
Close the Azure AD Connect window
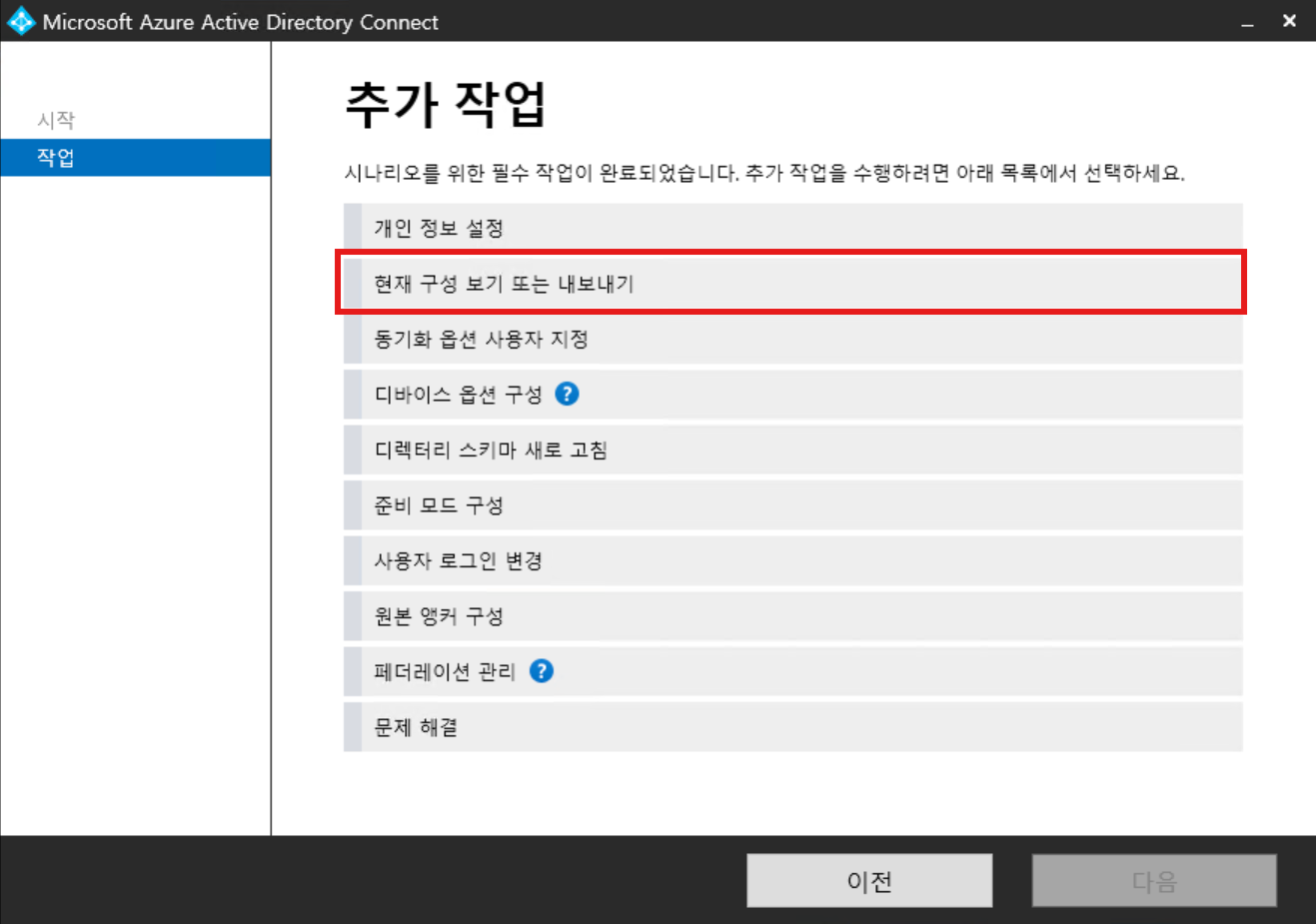pos(1289,21)
